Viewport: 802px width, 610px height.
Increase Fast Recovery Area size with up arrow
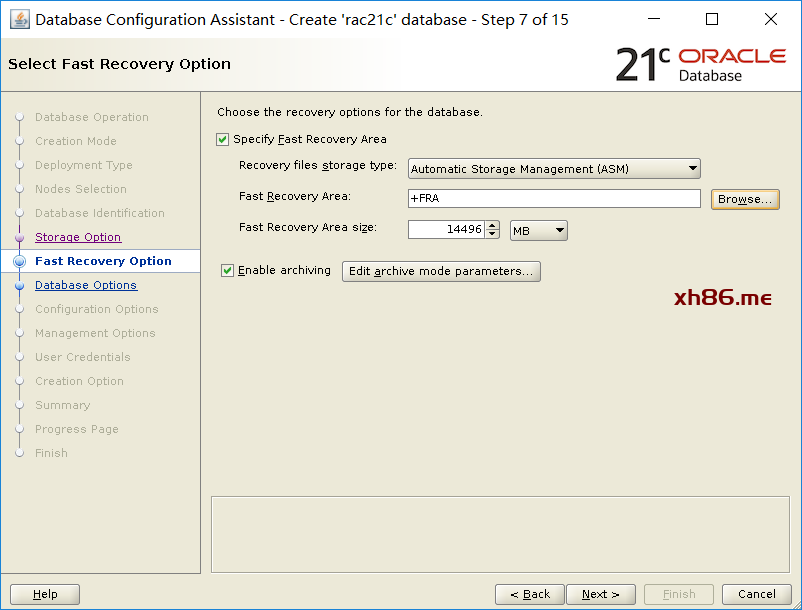point(492,225)
